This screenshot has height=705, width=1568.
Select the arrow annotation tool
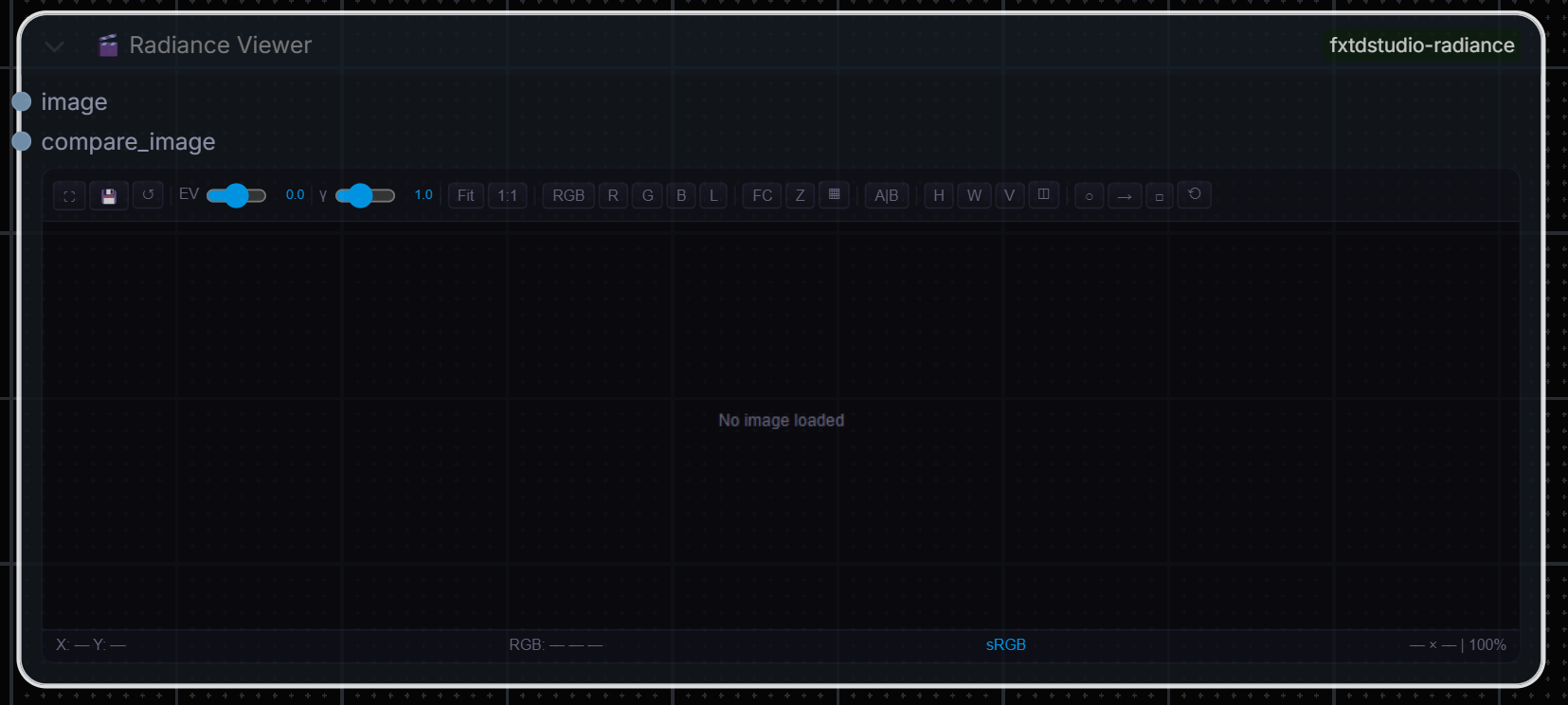click(1125, 196)
